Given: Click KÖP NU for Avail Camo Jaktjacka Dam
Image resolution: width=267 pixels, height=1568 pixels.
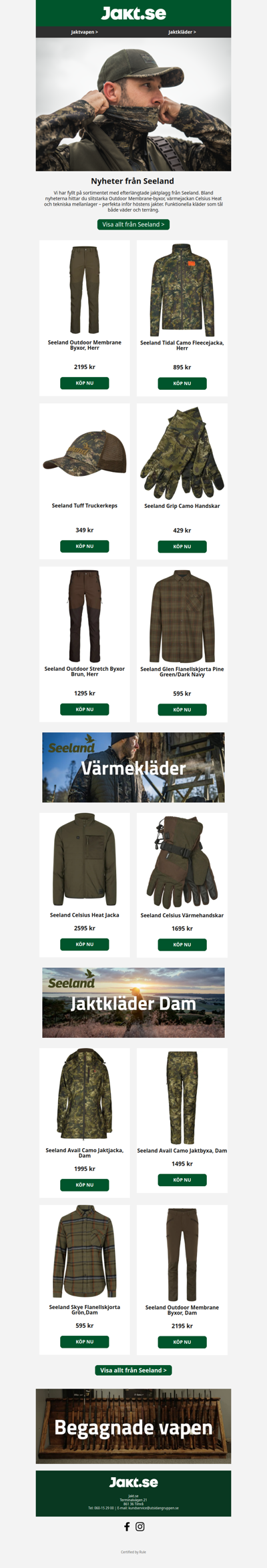Looking at the screenshot, I should [85, 1185].
